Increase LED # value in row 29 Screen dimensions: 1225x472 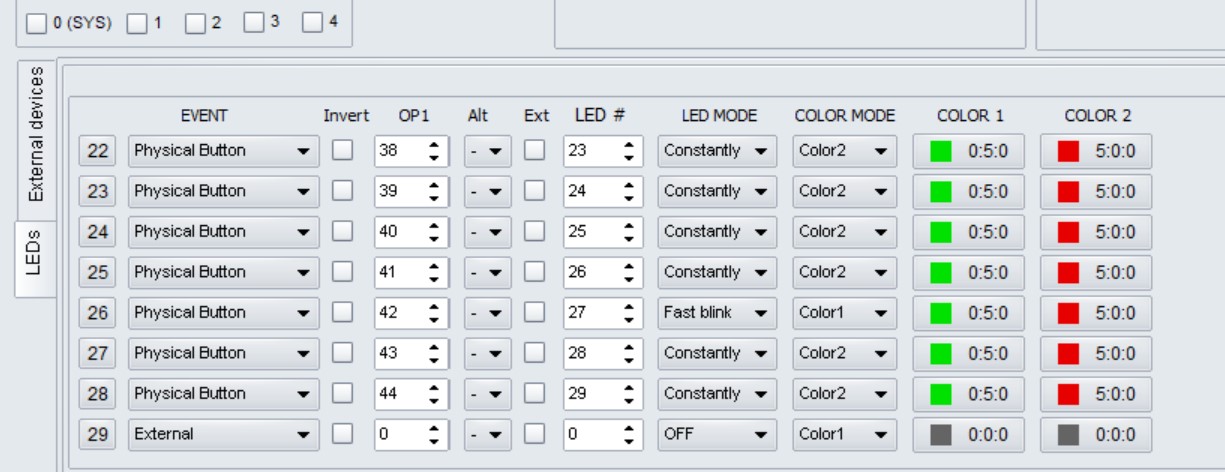coord(628,429)
